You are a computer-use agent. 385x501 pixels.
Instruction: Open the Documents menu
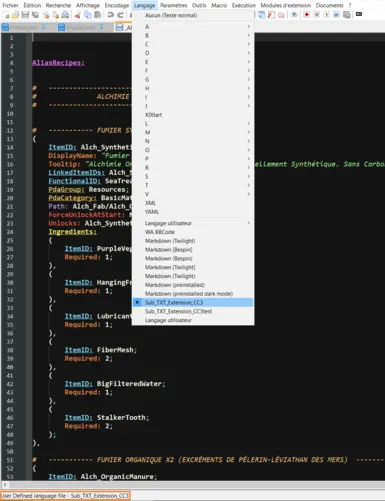pyautogui.click(x=330, y=5)
